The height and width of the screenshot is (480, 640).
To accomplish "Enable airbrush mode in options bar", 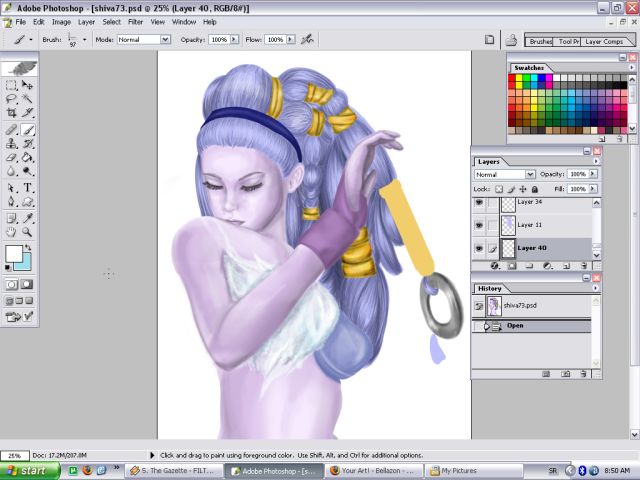I will point(307,40).
